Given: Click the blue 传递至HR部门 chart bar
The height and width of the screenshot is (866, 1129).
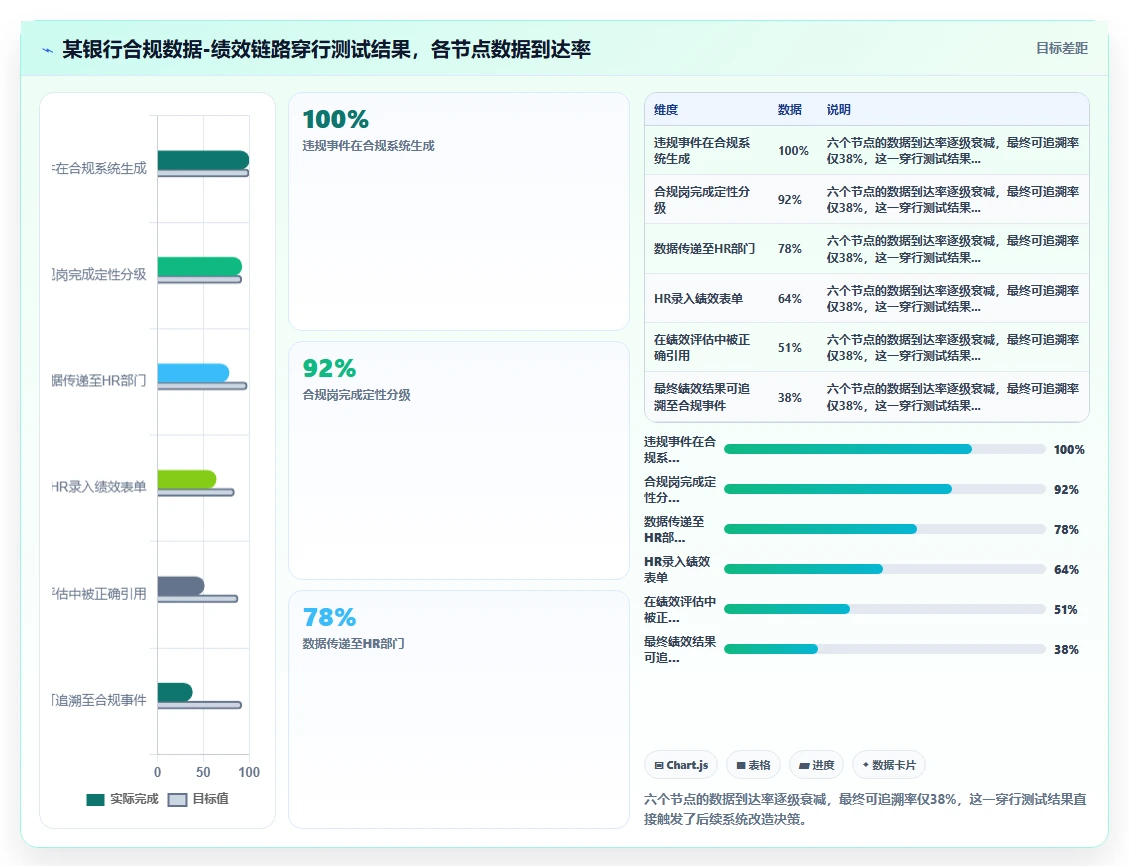Looking at the screenshot, I should (193, 373).
